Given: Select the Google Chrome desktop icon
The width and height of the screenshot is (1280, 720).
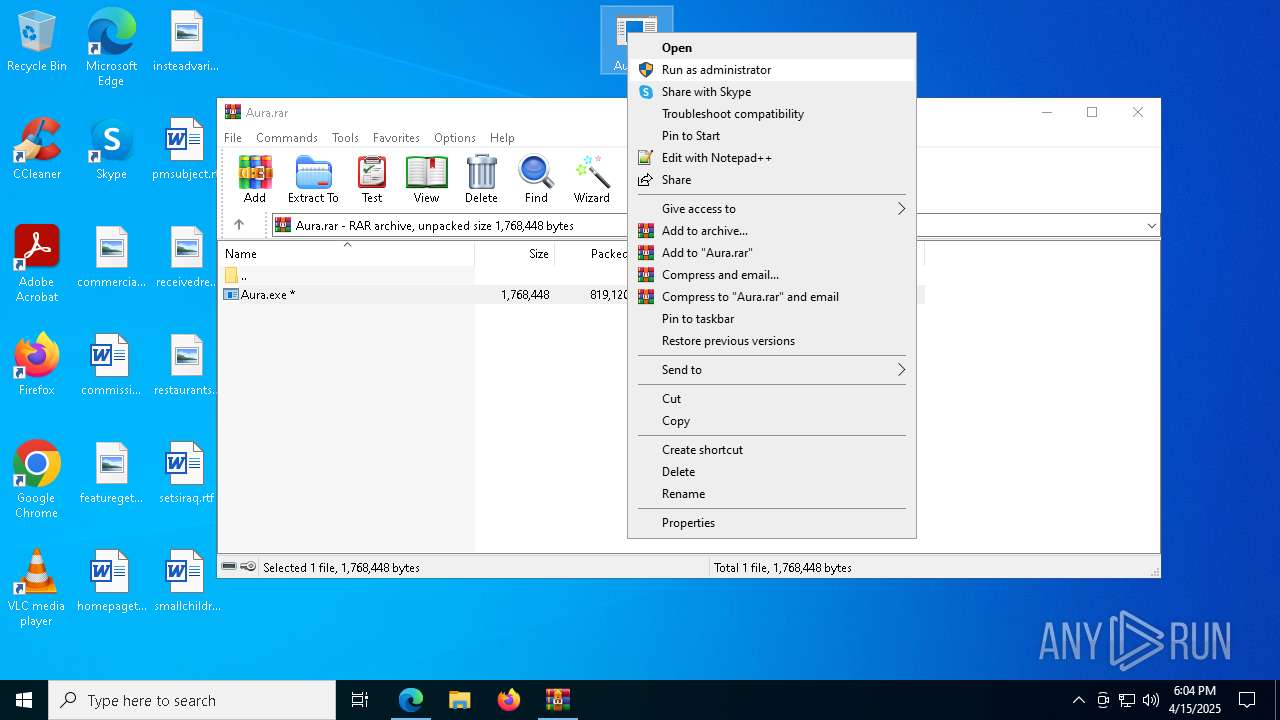Looking at the screenshot, I should 37,480.
